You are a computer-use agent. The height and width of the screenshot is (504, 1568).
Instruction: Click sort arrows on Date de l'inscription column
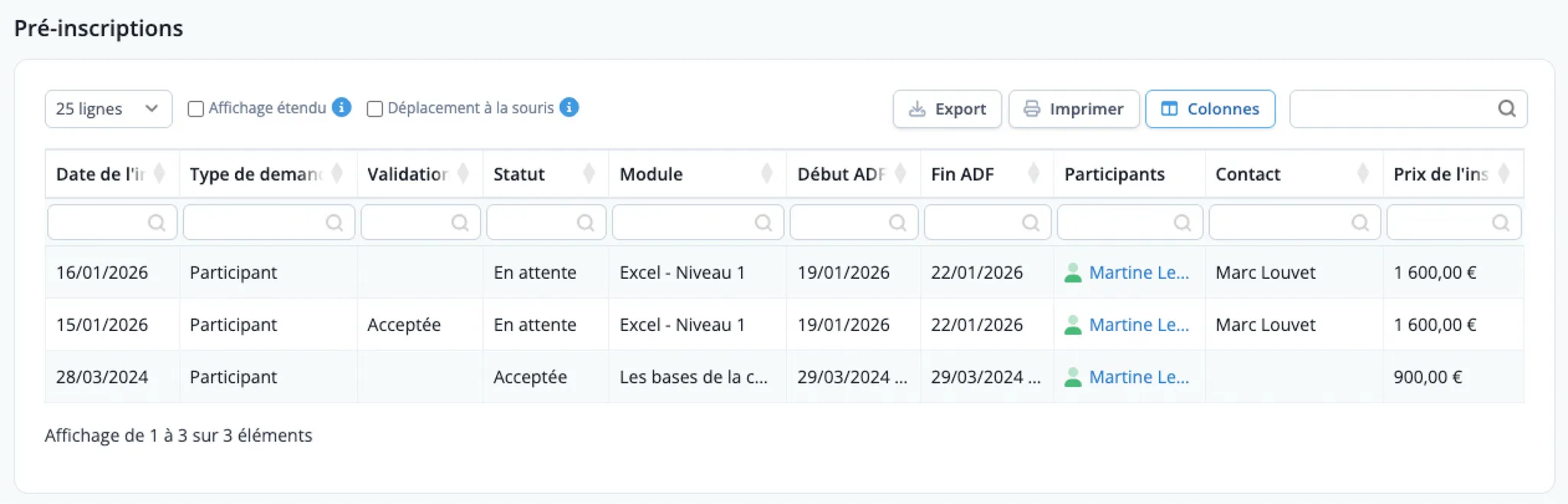(159, 174)
